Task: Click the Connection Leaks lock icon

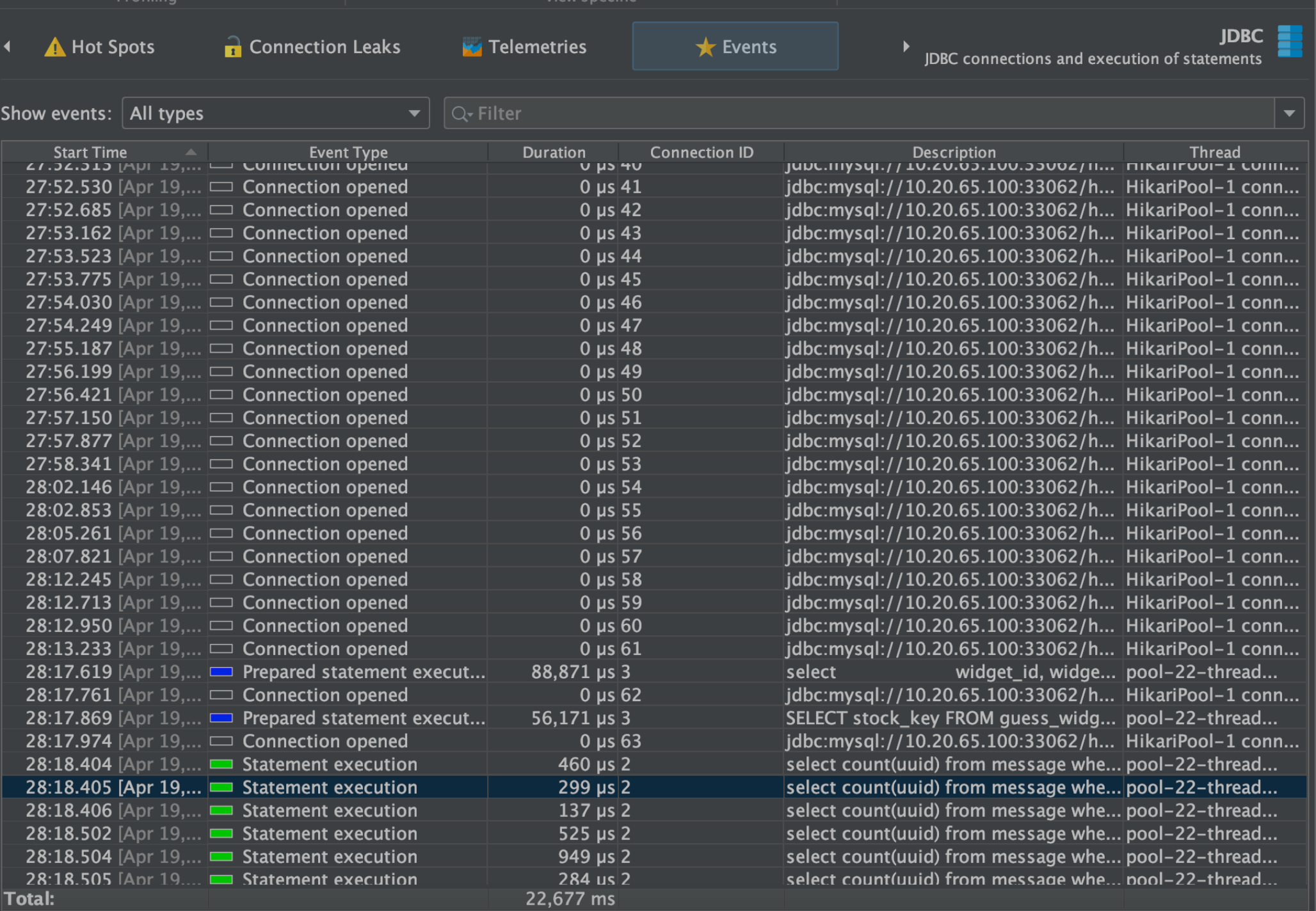Action: (232, 47)
